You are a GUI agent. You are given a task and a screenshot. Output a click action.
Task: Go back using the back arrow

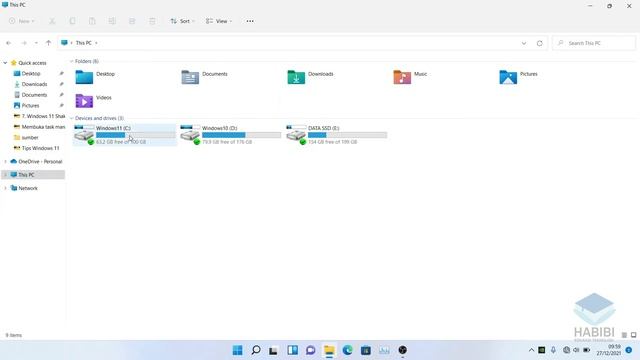pos(9,43)
